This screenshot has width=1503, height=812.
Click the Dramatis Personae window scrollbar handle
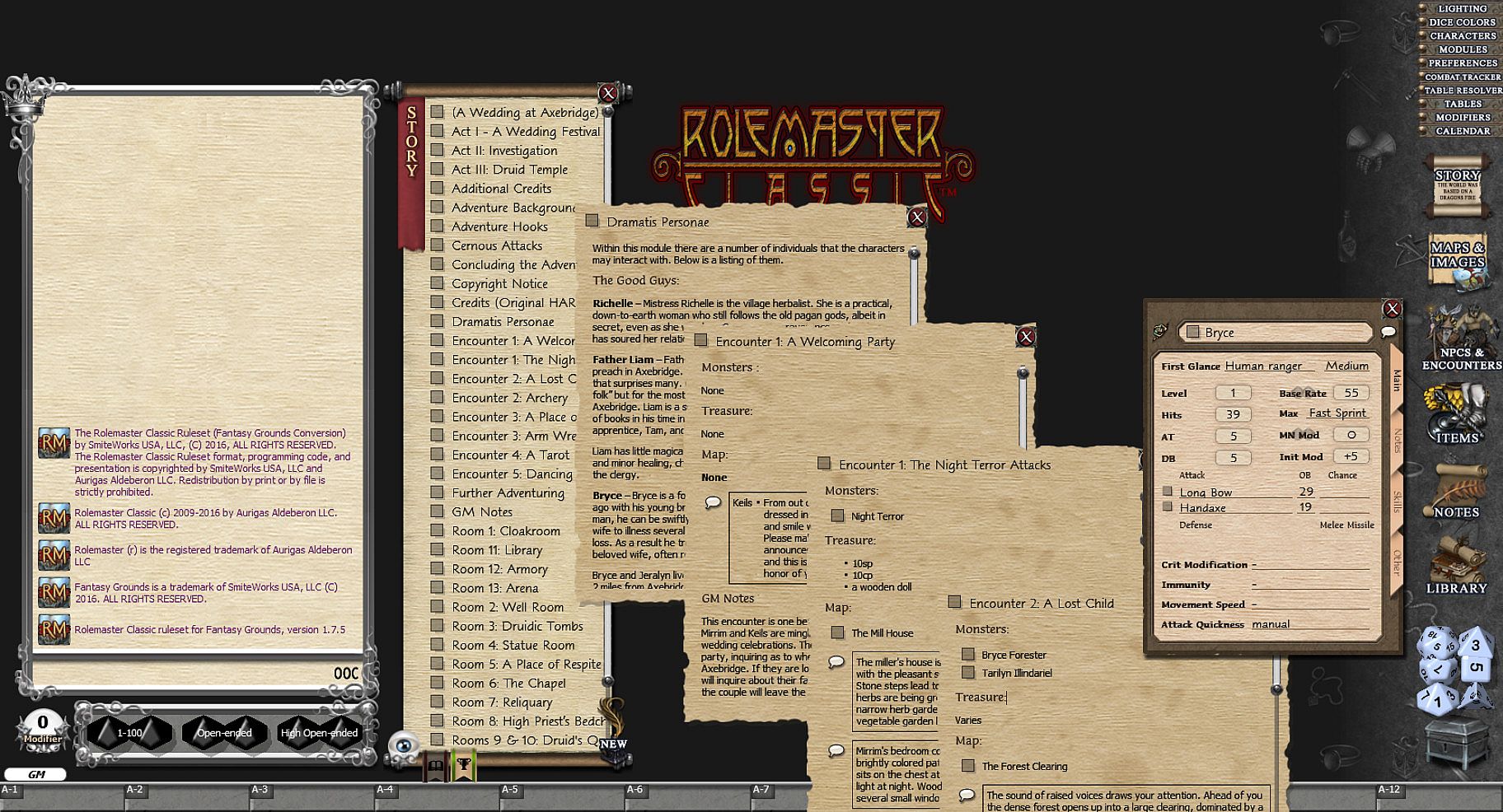coord(914,254)
